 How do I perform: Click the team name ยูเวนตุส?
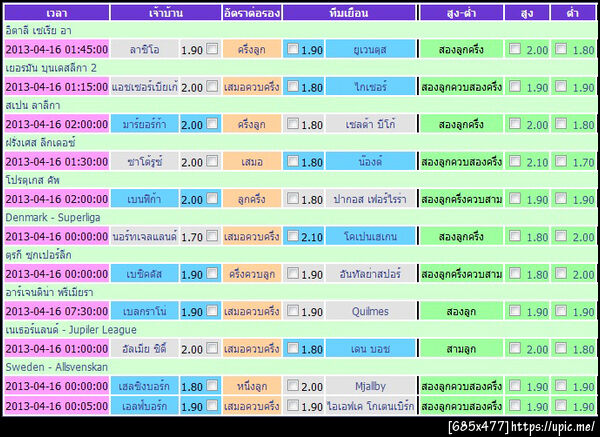[370, 49]
